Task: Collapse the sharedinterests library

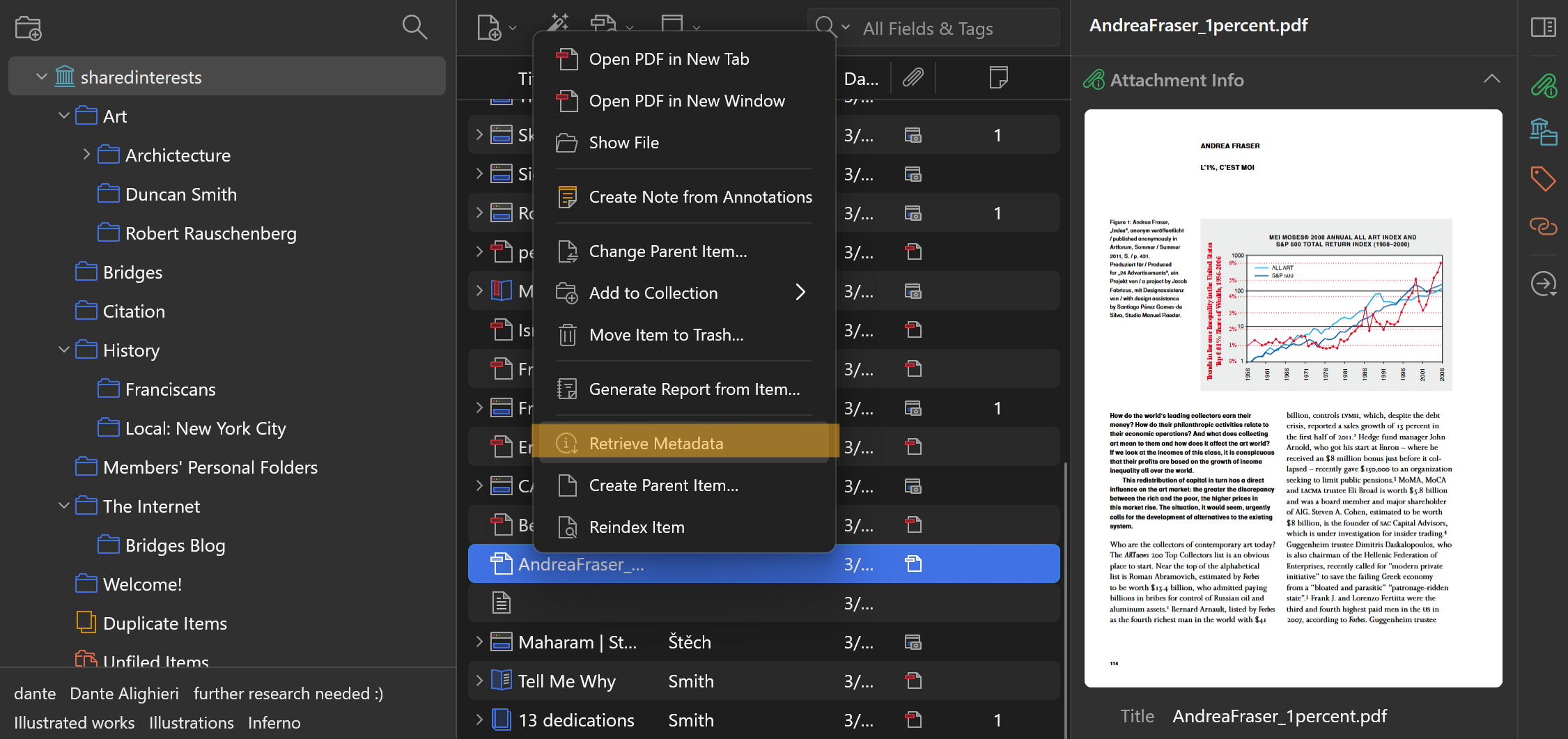Action: [42, 77]
